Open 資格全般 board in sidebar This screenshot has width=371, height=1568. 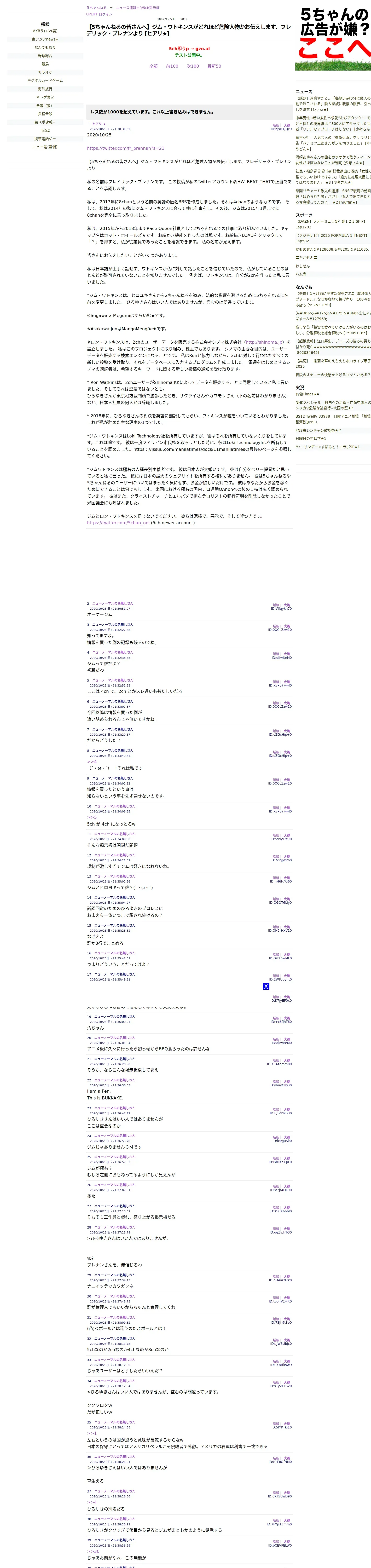(45, 114)
